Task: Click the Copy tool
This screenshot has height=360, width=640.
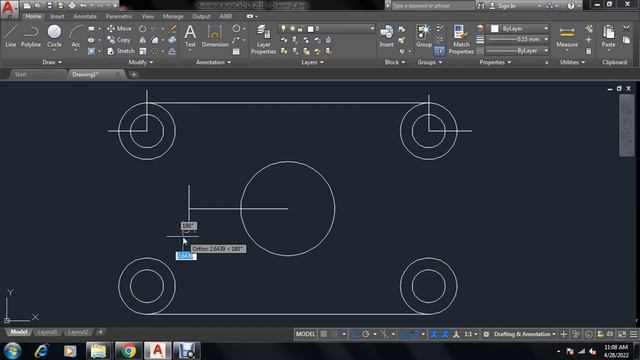Action: click(x=118, y=40)
